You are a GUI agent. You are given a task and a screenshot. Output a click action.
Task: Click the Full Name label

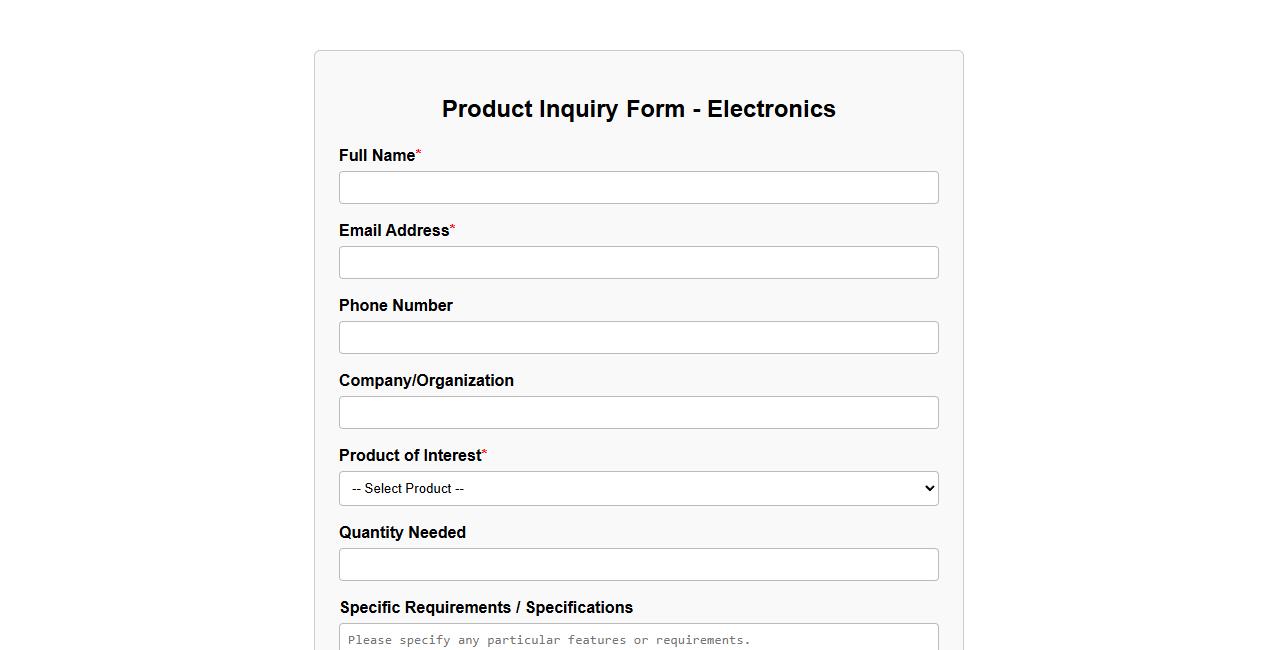377,155
